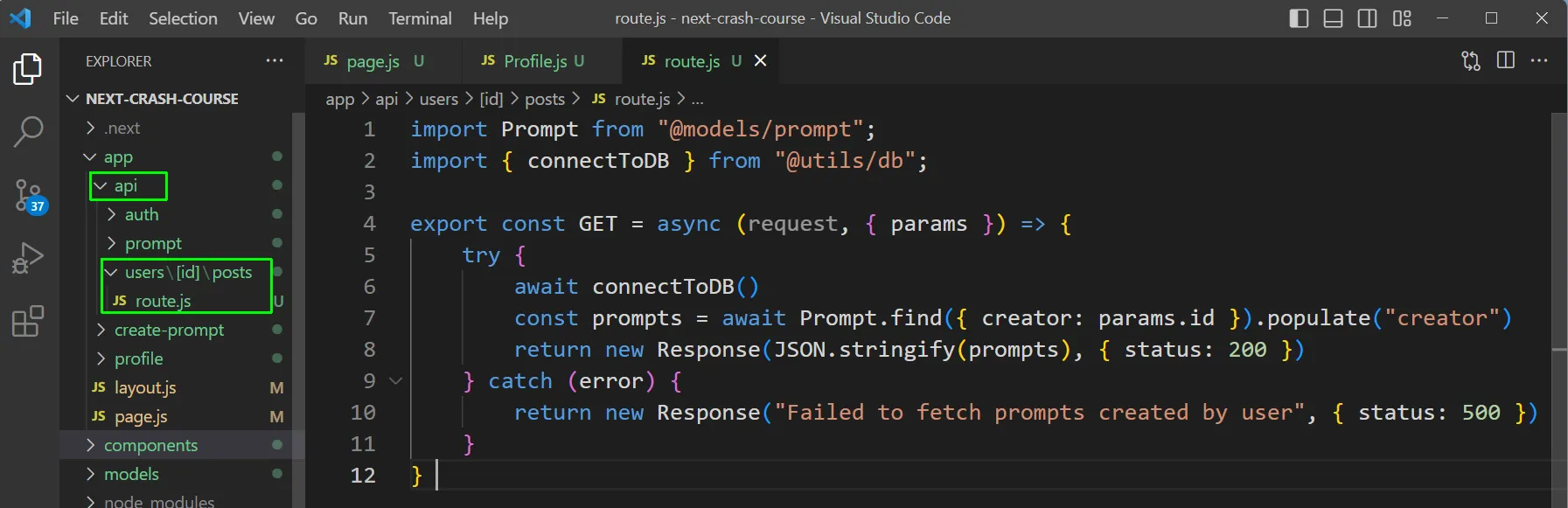Click JS icon beside route.js in breadcrumb
Viewport: 1568px width, 508px height.
pos(599,99)
